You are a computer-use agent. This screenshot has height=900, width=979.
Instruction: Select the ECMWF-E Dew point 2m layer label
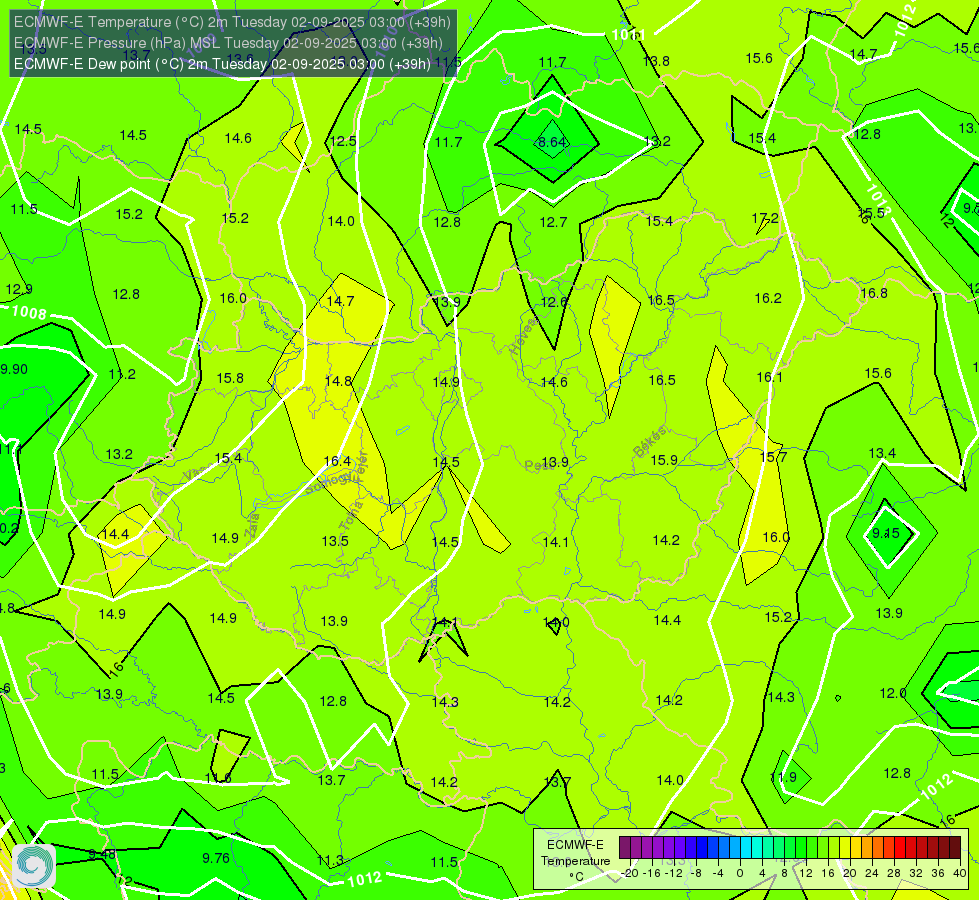222,64
